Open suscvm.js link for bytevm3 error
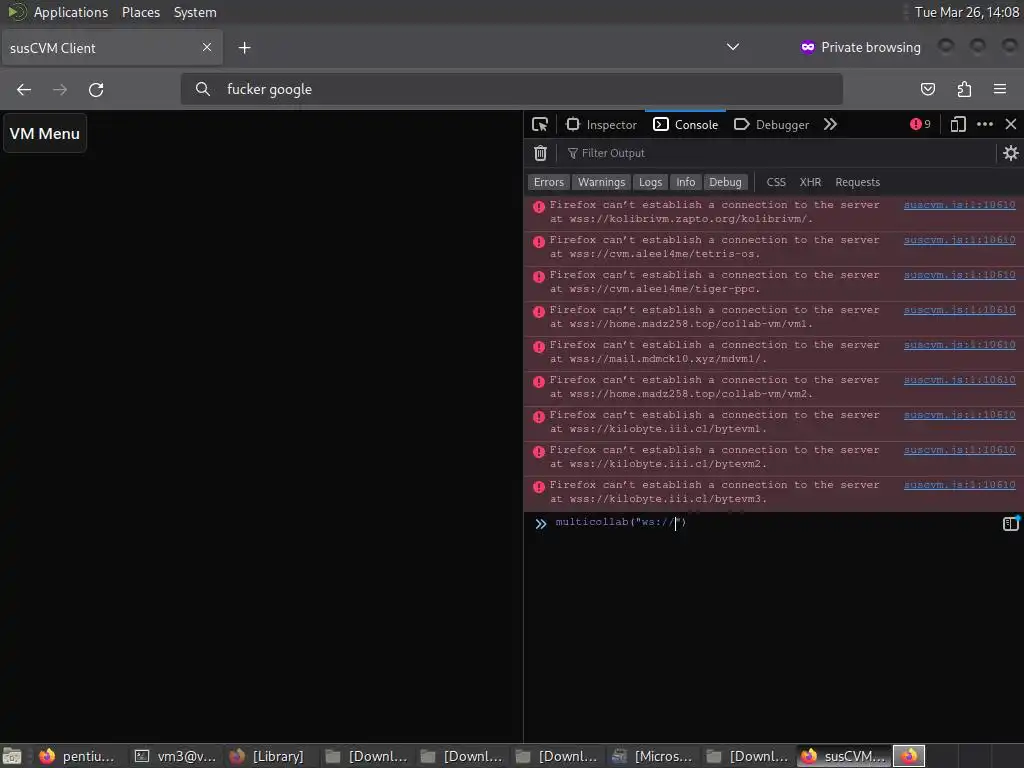The height and width of the screenshot is (768, 1024). coord(959,485)
